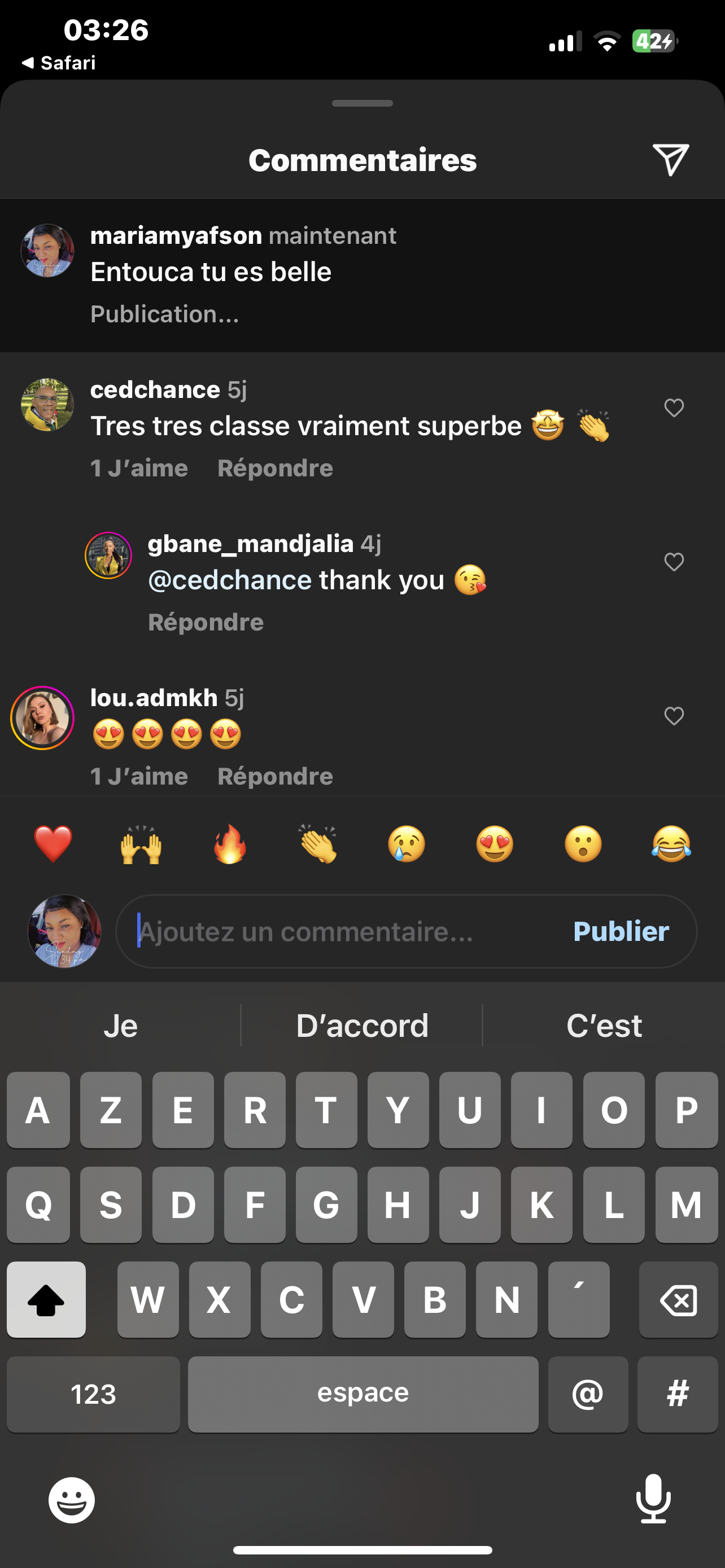Tap the comments sheet drag handle

(x=362, y=103)
